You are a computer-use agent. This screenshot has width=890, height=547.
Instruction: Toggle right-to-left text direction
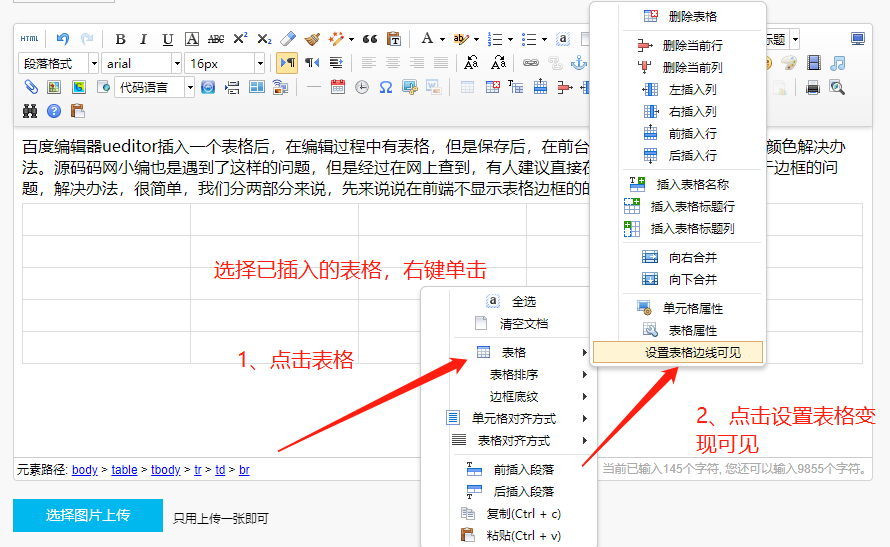pos(312,62)
